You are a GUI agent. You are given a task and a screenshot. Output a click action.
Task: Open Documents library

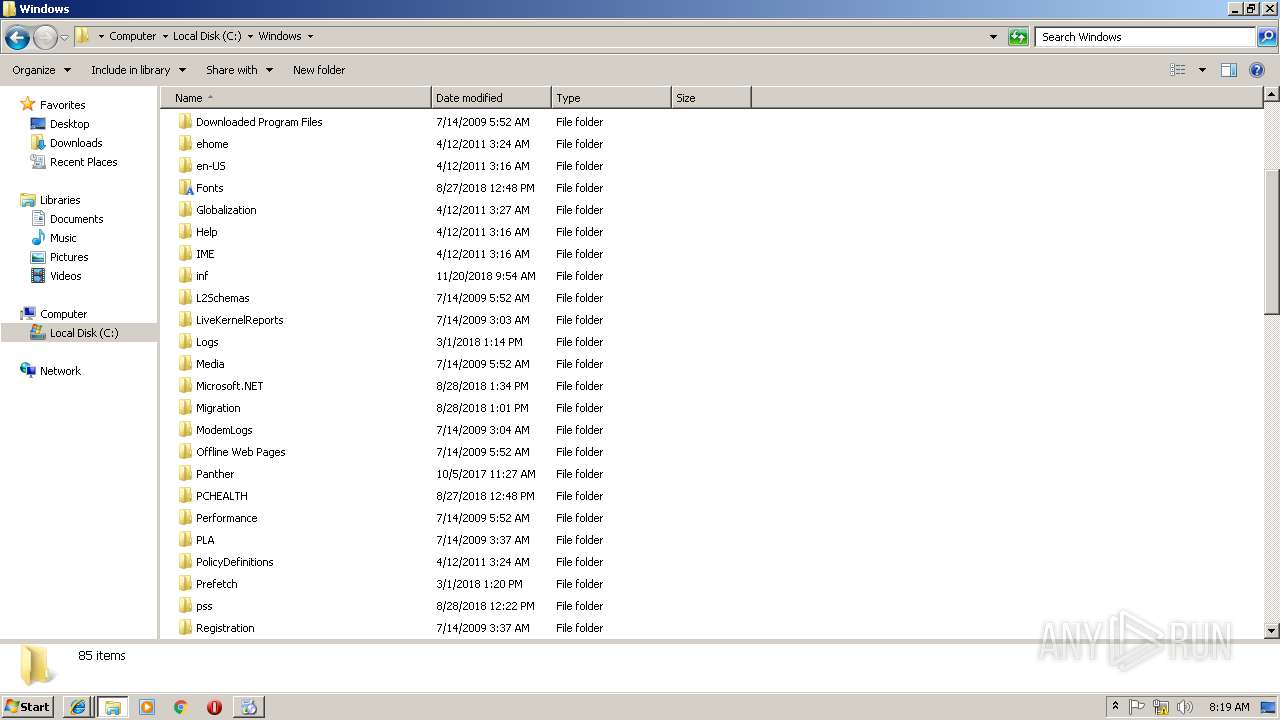pos(76,219)
